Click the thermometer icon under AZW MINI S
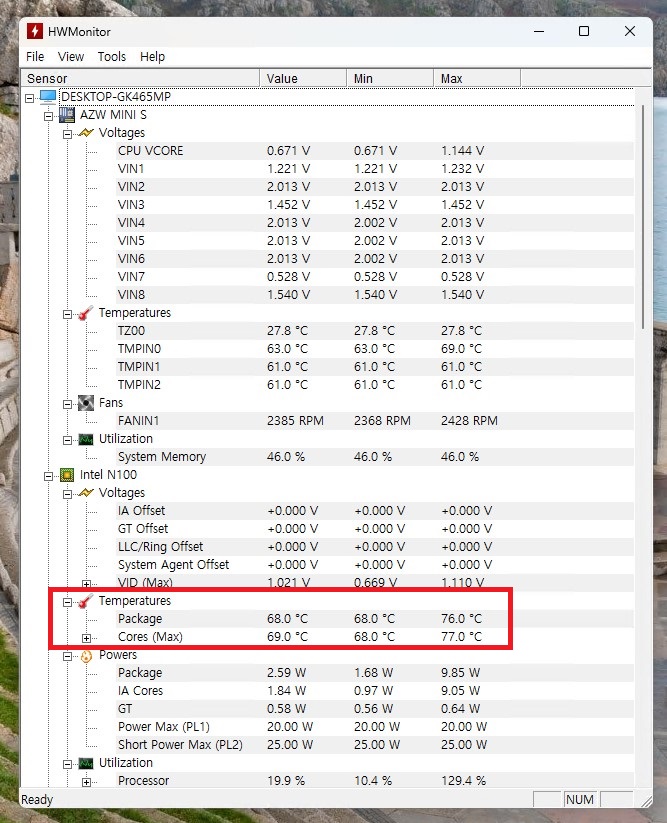This screenshot has height=823, width=667. click(86, 313)
